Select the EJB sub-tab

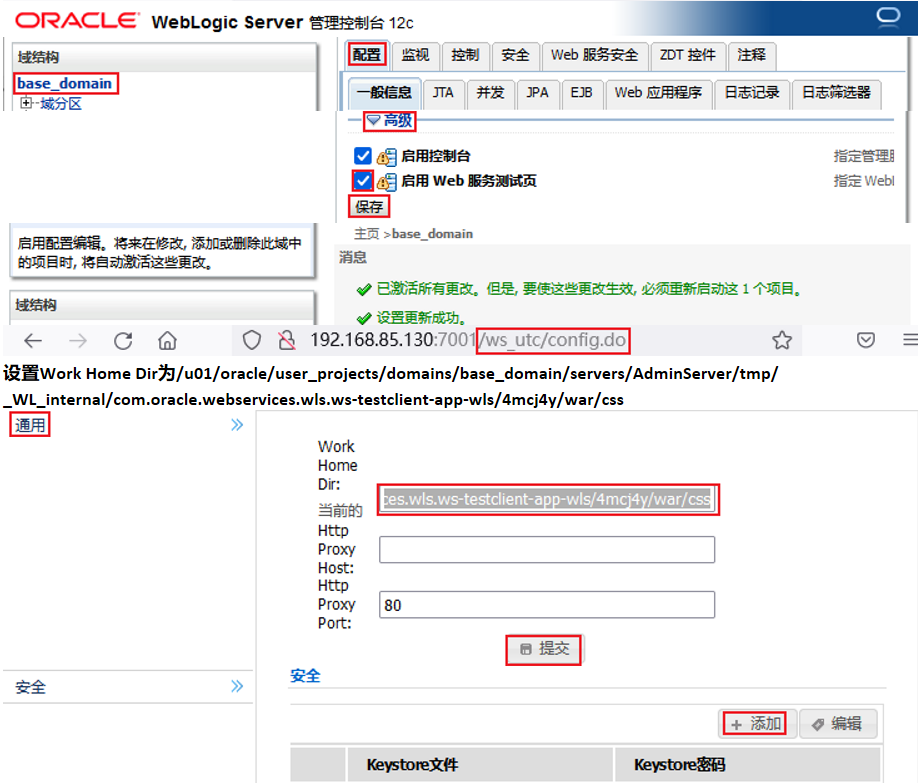click(x=582, y=93)
